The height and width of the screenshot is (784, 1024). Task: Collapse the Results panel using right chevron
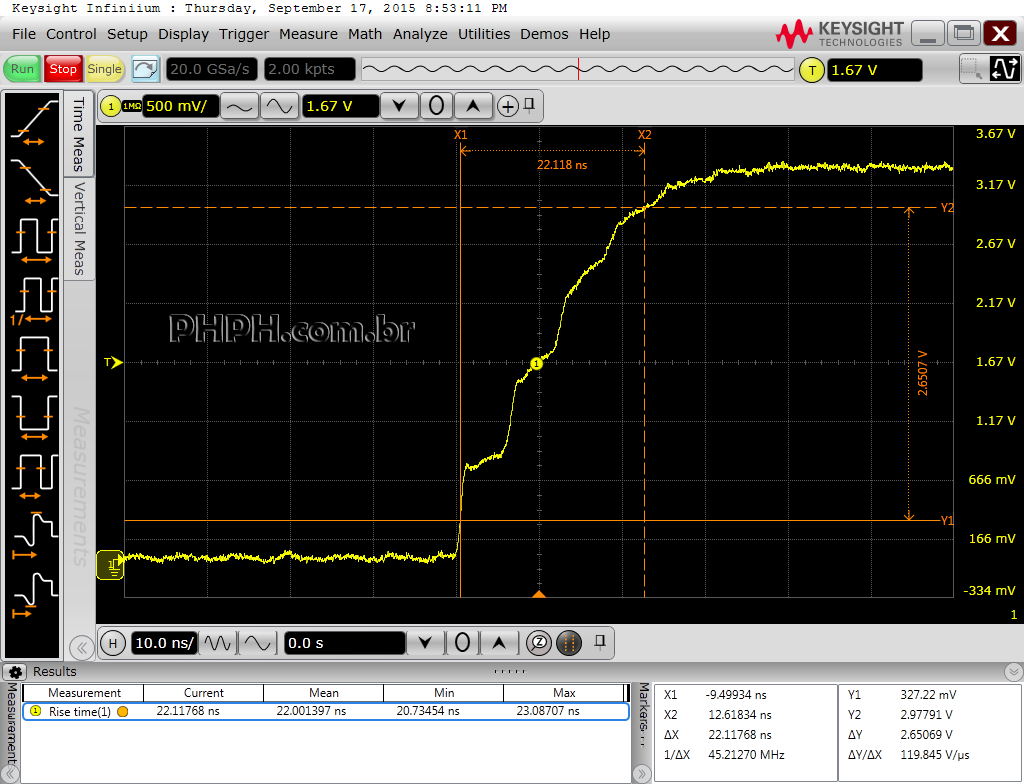tap(1014, 672)
